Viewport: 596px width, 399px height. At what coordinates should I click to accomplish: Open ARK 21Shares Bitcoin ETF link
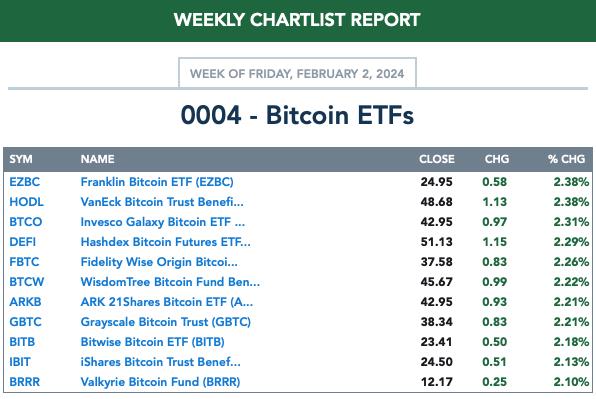point(166,302)
